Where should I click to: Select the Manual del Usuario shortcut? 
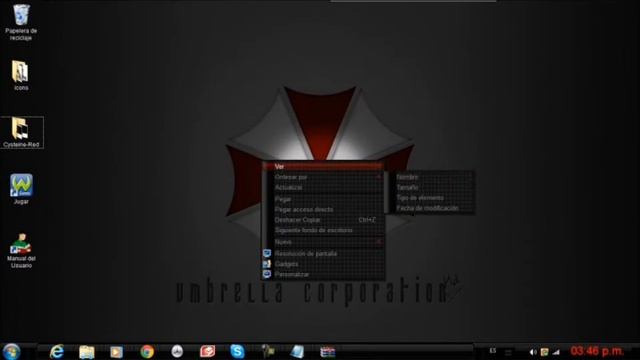(21, 251)
